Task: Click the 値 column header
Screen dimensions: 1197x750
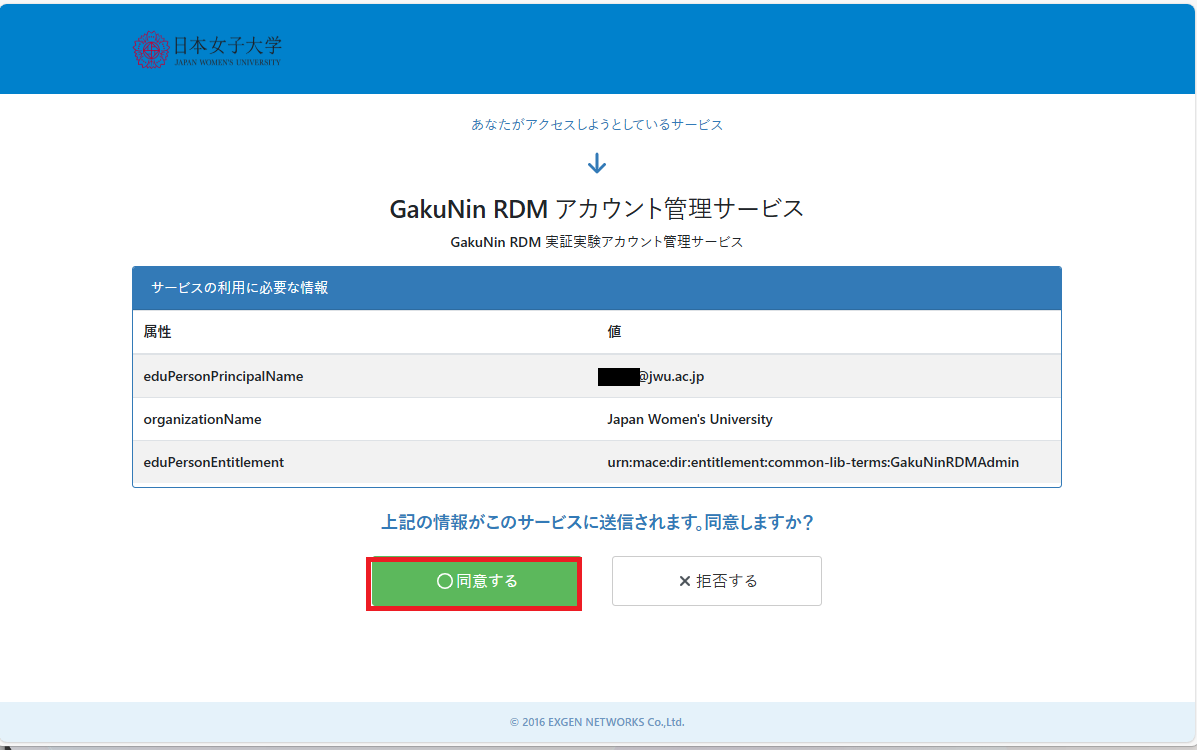Action: (x=614, y=332)
